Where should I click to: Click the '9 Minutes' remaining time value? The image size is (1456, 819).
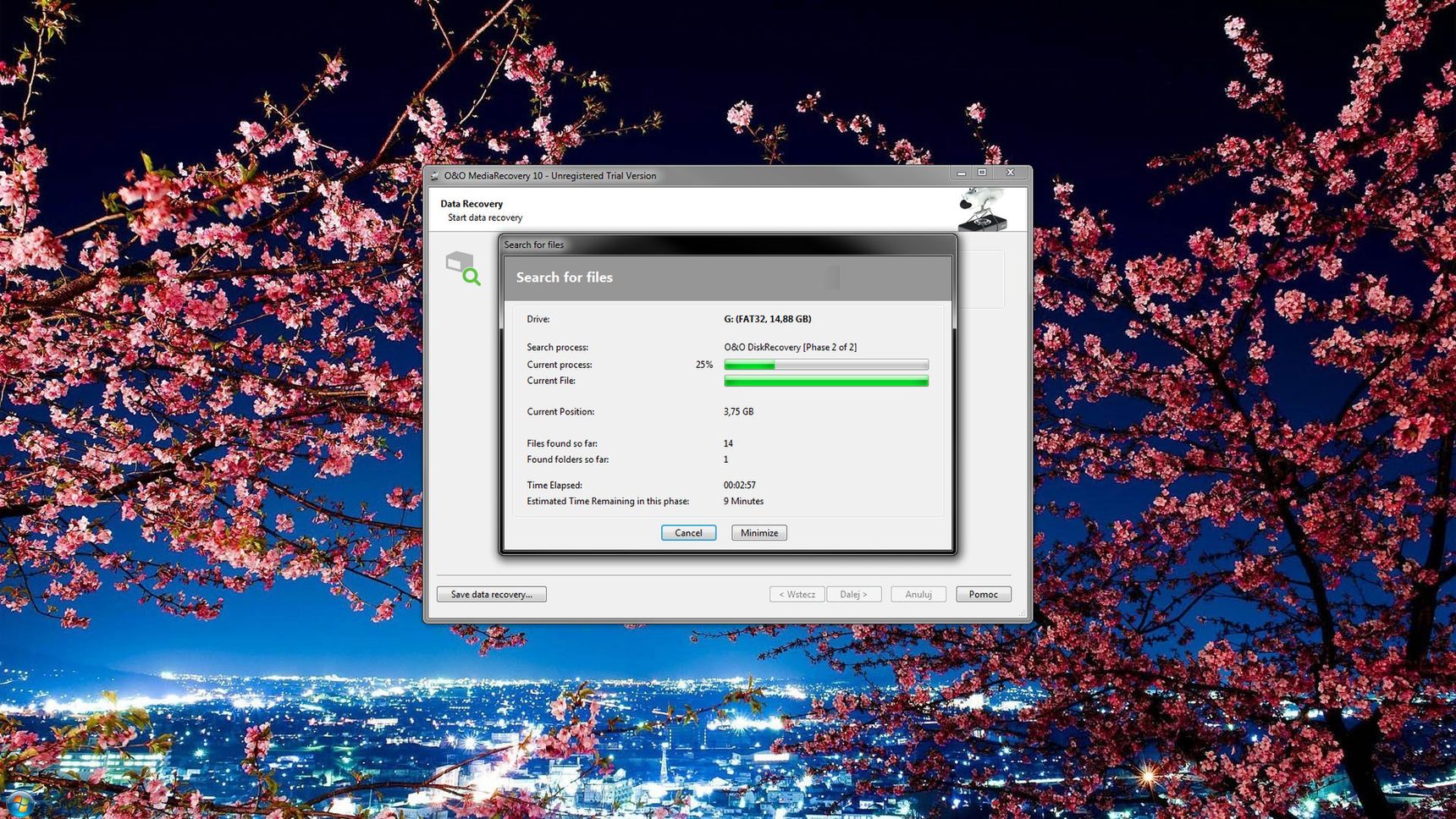744,502
